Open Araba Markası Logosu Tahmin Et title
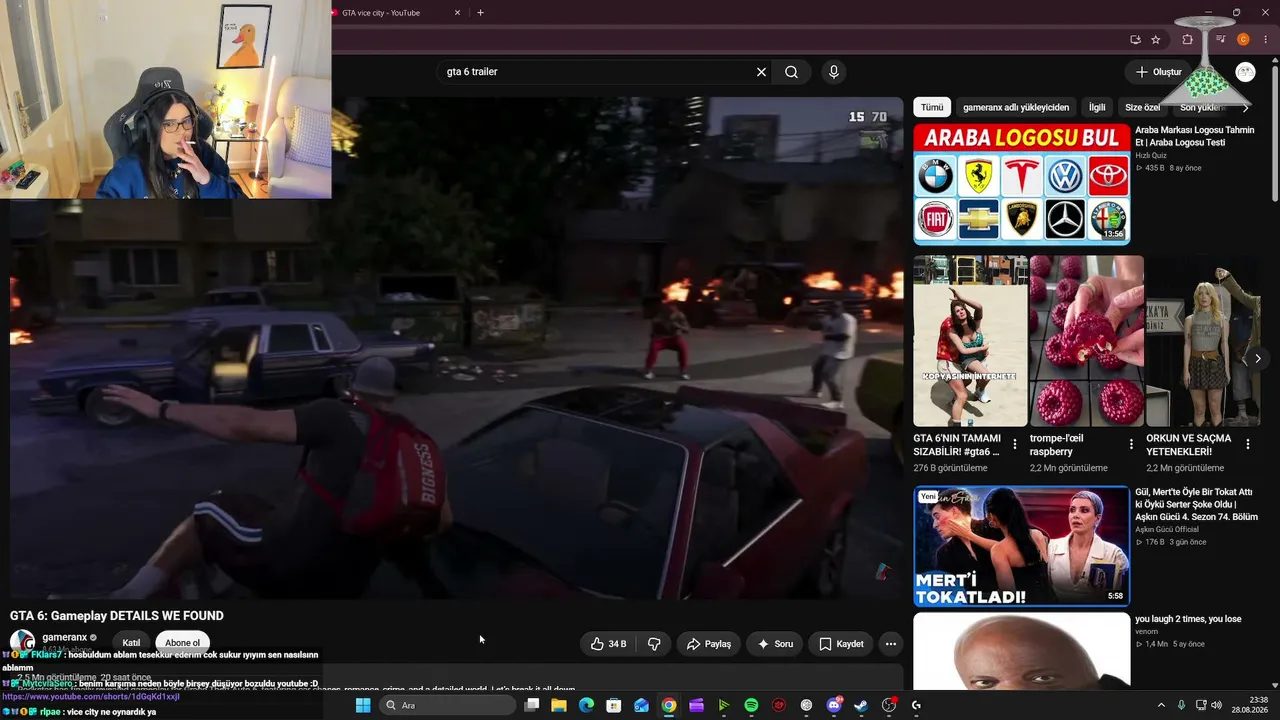Viewport: 1280px width, 720px height. coord(1195,136)
